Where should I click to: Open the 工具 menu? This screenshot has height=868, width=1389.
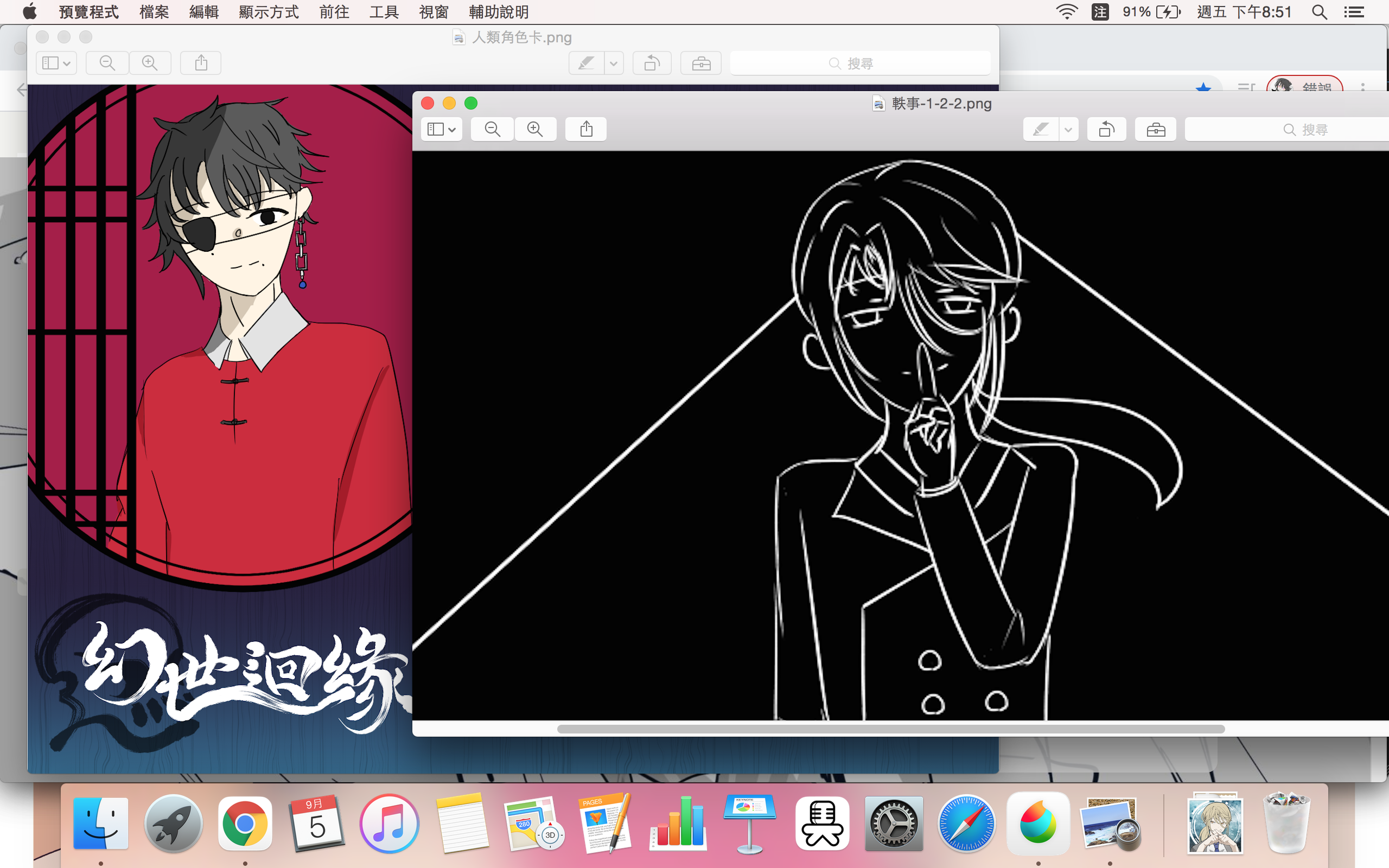point(384,11)
